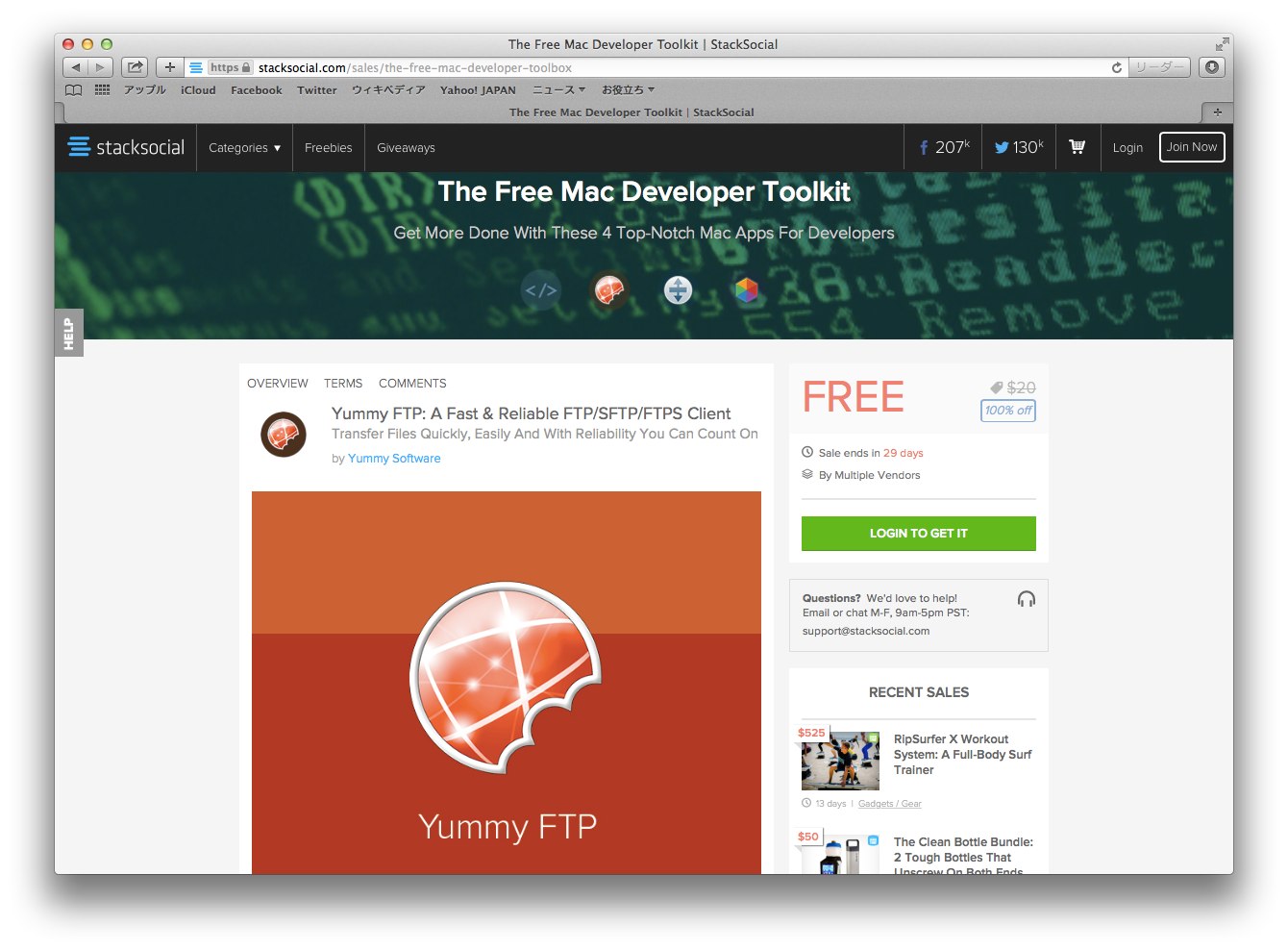Click the site favicon in the address bar
Viewport: 1288px width, 950px height.
(x=196, y=67)
